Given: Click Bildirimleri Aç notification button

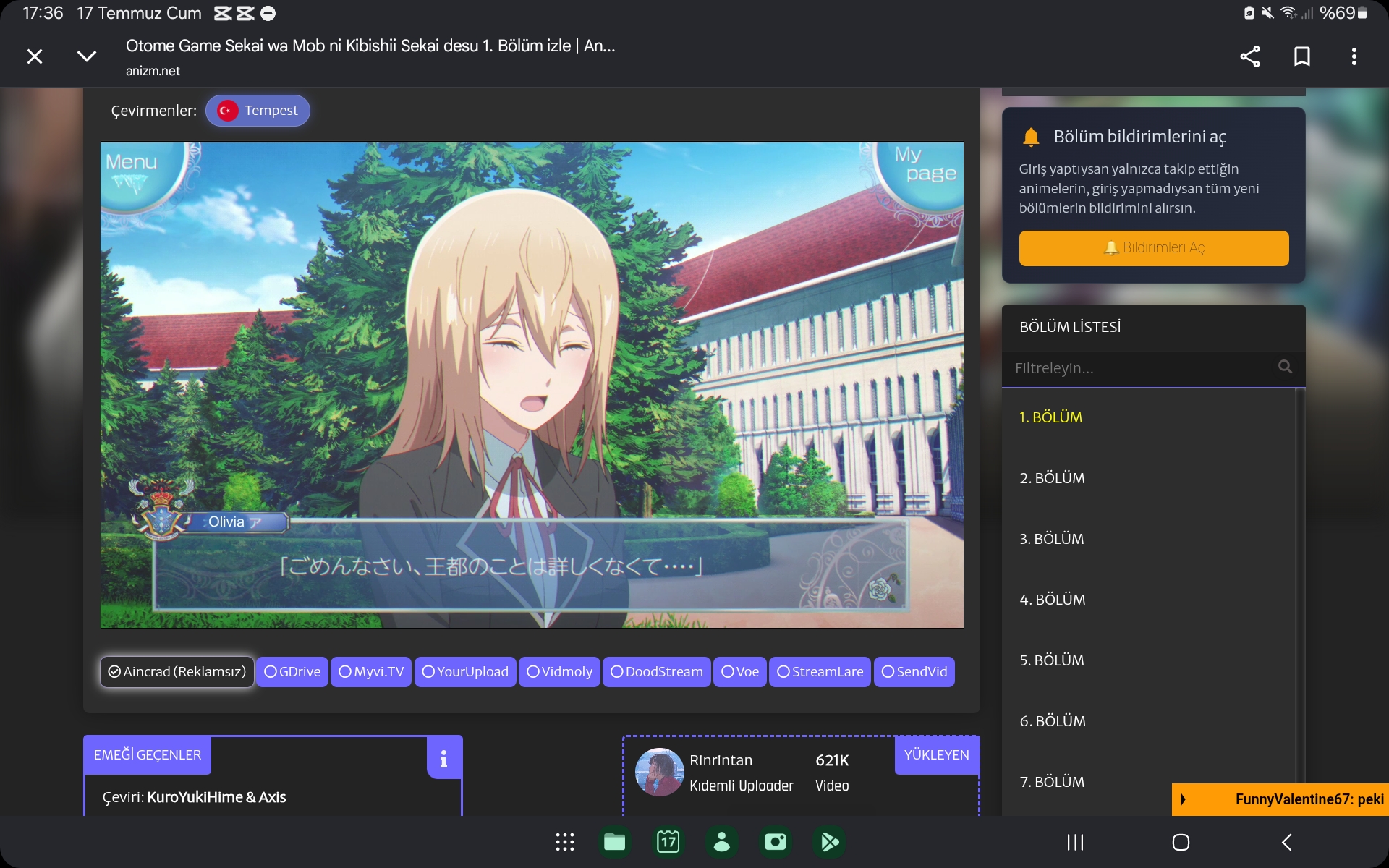Looking at the screenshot, I should 1154,248.
